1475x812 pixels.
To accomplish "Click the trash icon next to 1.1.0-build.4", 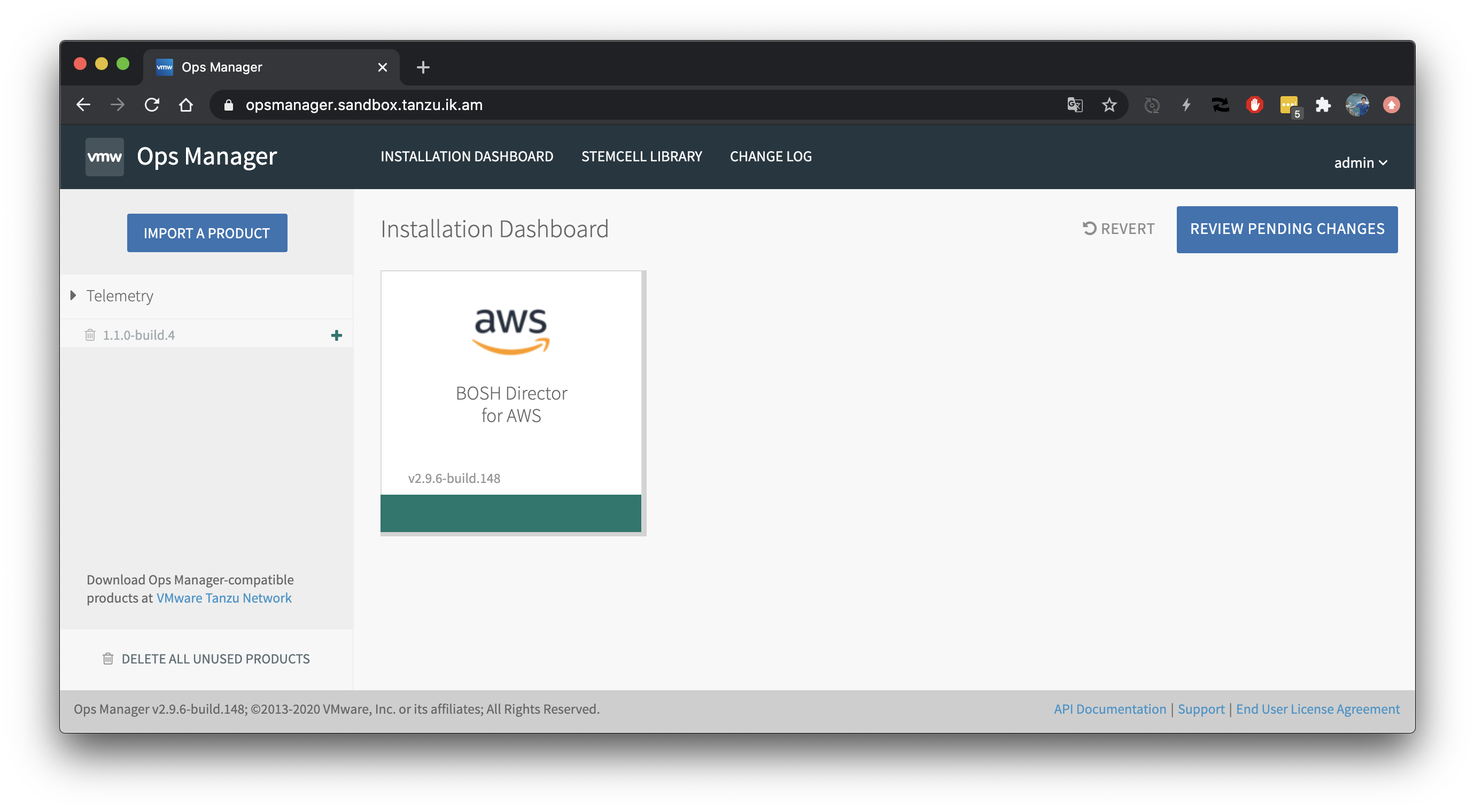I will [90, 335].
